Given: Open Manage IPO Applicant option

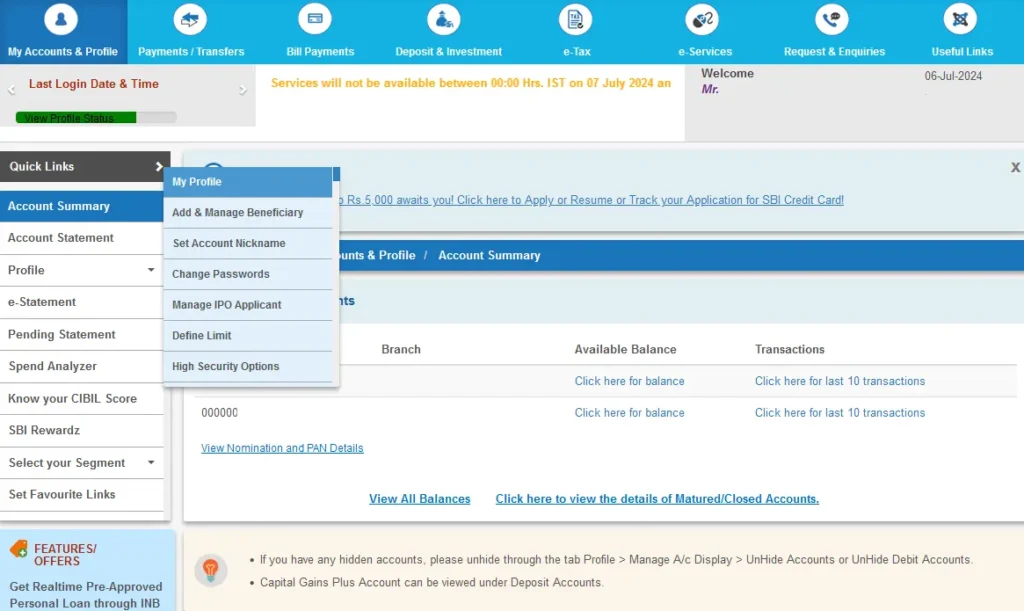Looking at the screenshot, I should pos(248,305).
